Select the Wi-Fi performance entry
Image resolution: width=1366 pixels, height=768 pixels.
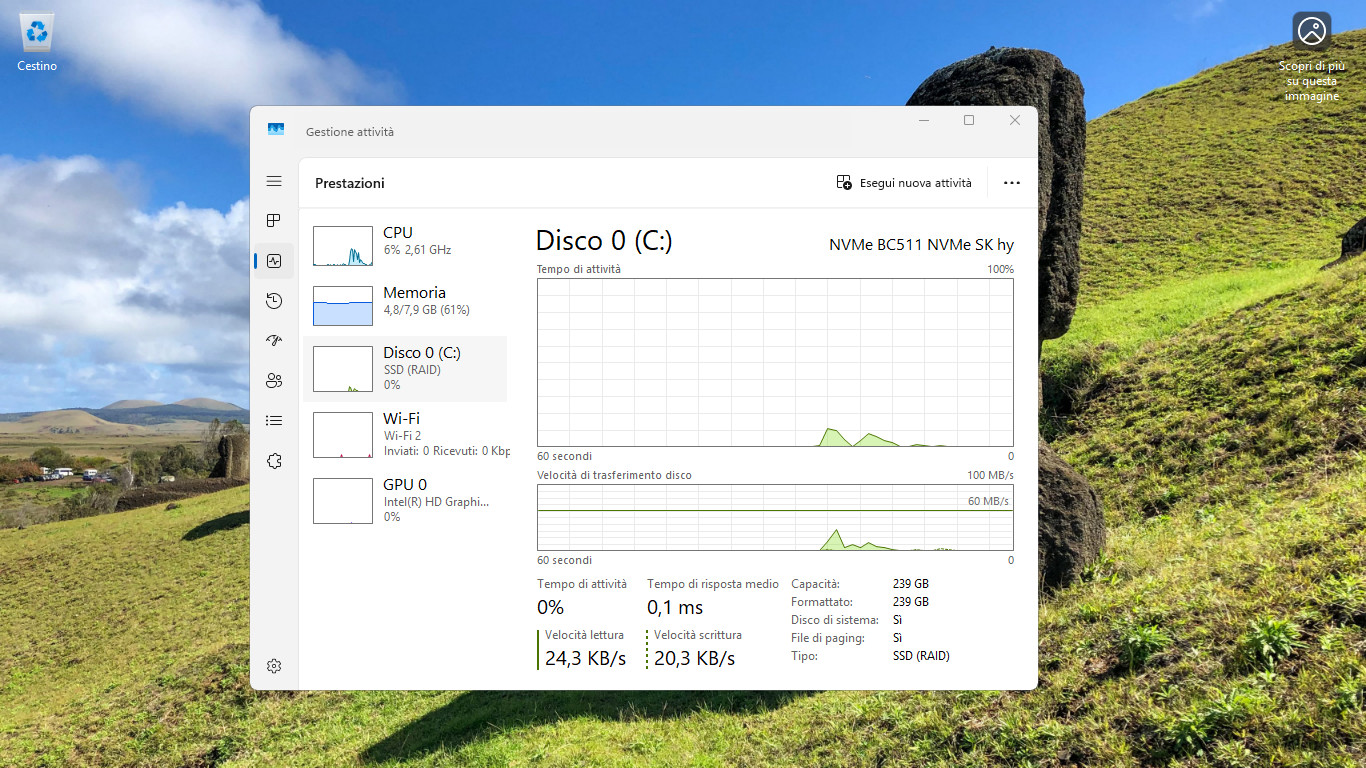tap(405, 435)
